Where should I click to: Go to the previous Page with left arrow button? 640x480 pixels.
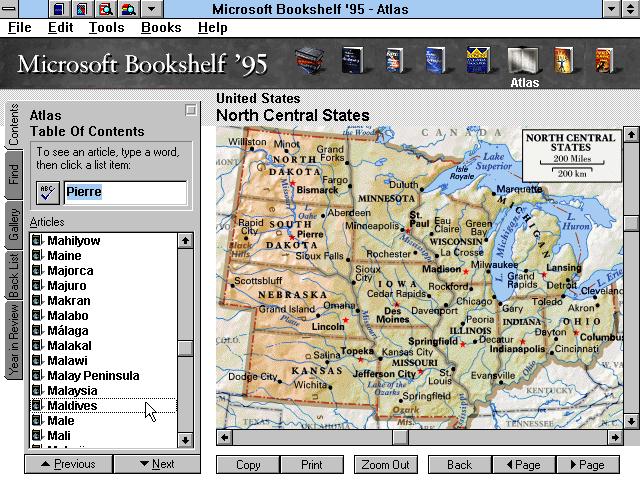coord(524,465)
